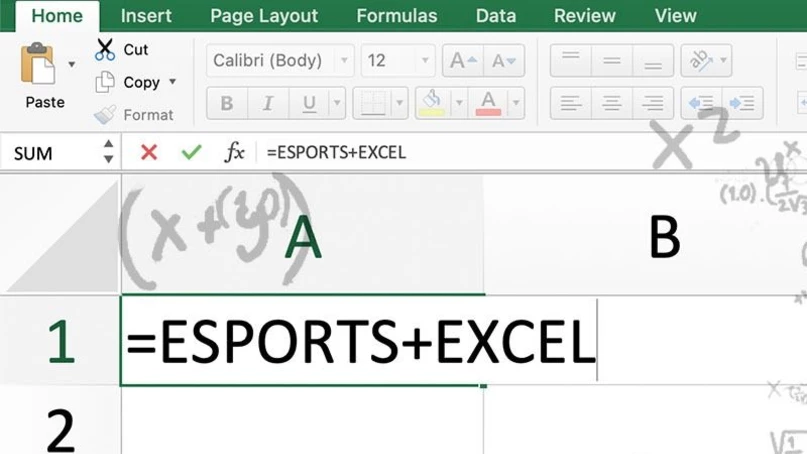
Task: Switch to the Home tab
Action: pos(57,16)
